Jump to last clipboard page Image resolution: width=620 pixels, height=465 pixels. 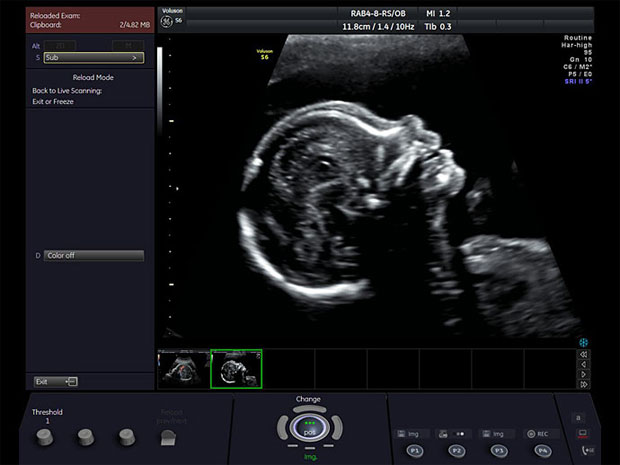(583, 385)
